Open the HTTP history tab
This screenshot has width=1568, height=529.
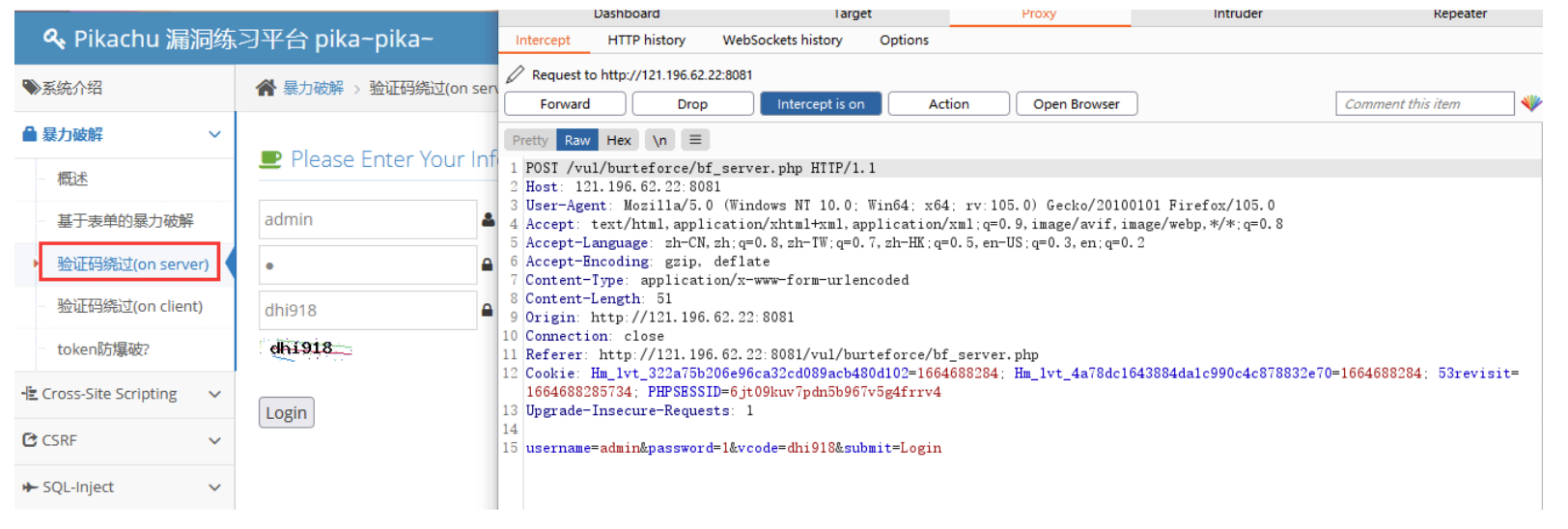pyautogui.click(x=646, y=40)
